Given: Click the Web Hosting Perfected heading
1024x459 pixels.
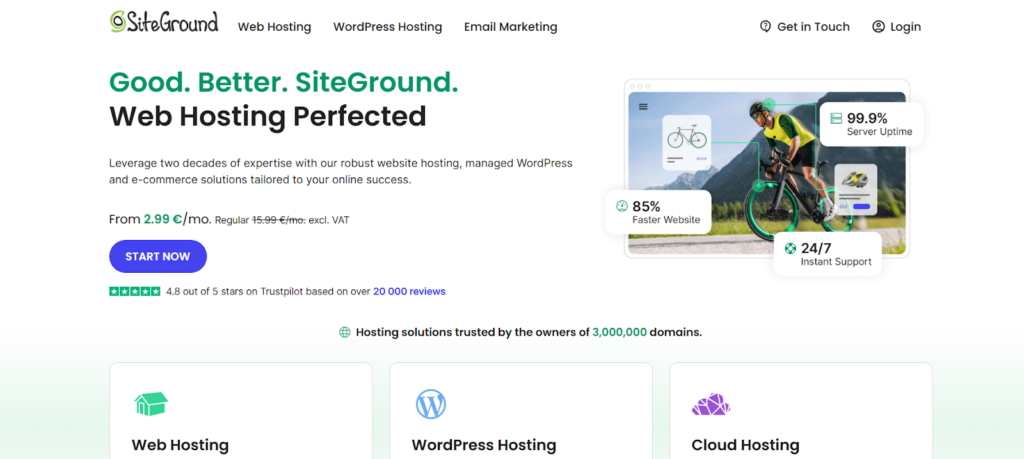Looking at the screenshot, I should click(x=268, y=116).
